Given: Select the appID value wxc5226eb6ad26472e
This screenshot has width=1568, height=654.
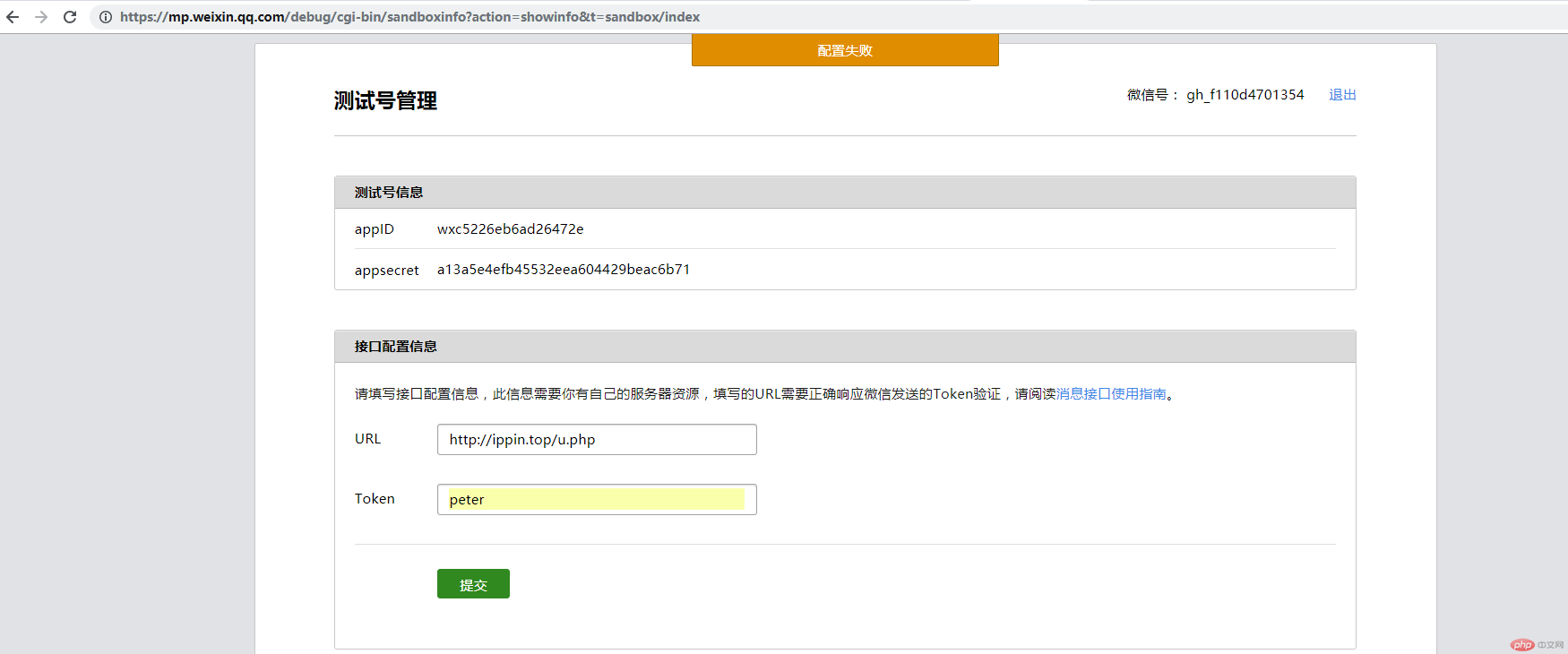Looking at the screenshot, I should [x=510, y=229].
